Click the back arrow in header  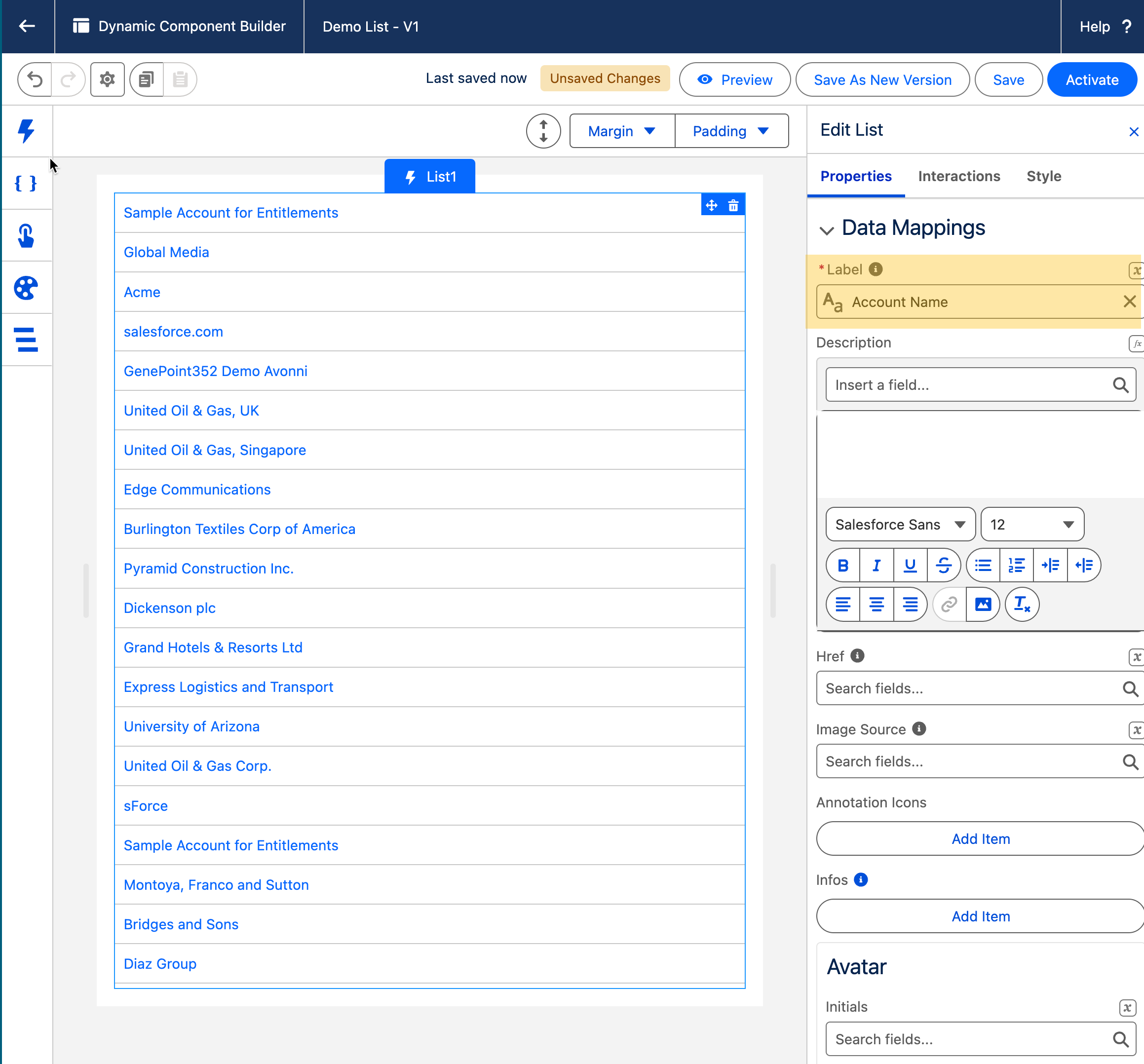pos(27,27)
